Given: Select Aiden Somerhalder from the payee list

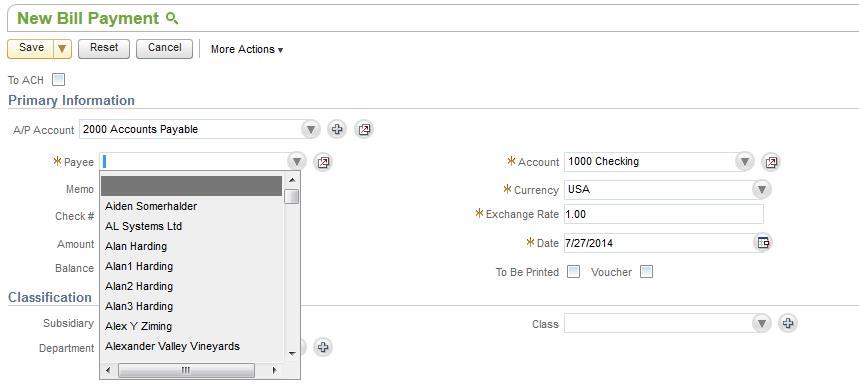Looking at the screenshot, I should pyautogui.click(x=192, y=206).
